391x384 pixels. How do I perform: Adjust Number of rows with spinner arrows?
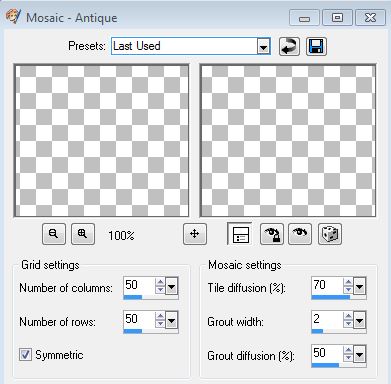click(160, 320)
